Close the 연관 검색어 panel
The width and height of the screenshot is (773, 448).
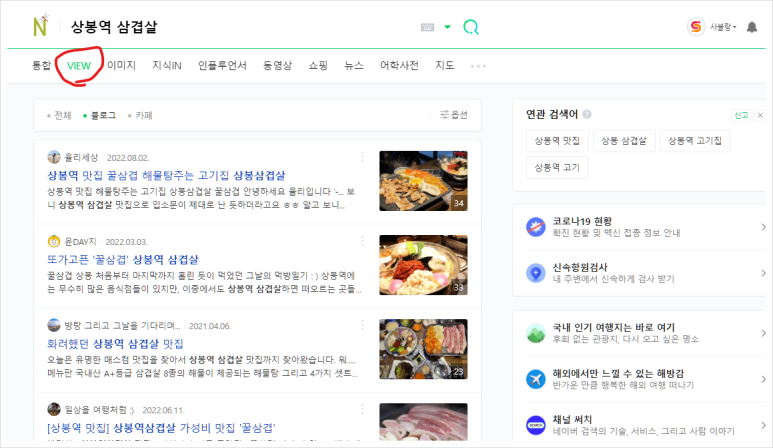pyautogui.click(x=760, y=115)
